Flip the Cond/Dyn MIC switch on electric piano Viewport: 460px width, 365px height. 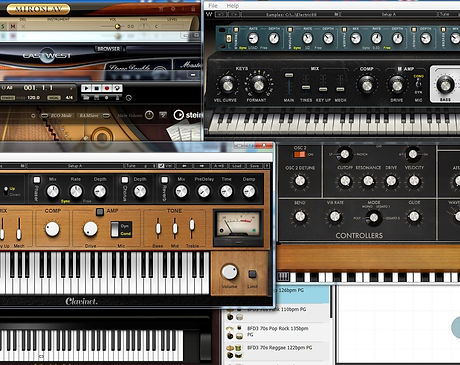[x=418, y=84]
